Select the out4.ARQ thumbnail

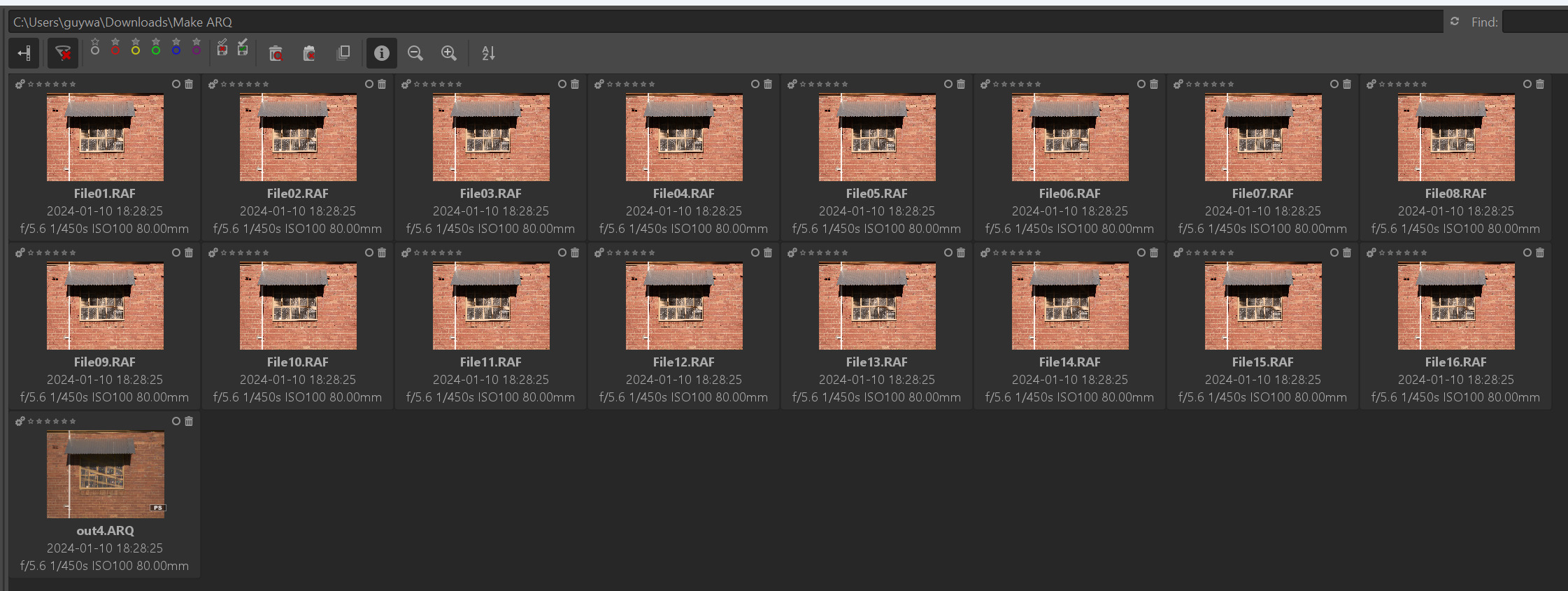pyautogui.click(x=106, y=474)
